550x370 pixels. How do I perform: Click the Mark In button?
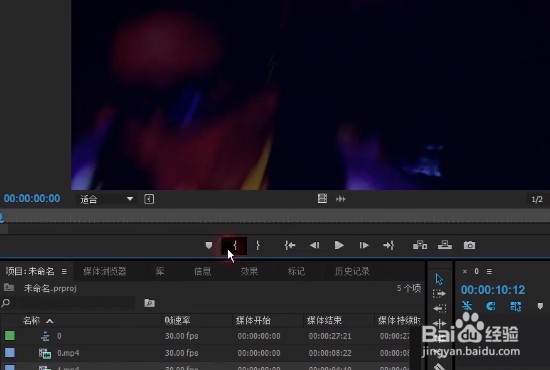pyautogui.click(x=235, y=245)
